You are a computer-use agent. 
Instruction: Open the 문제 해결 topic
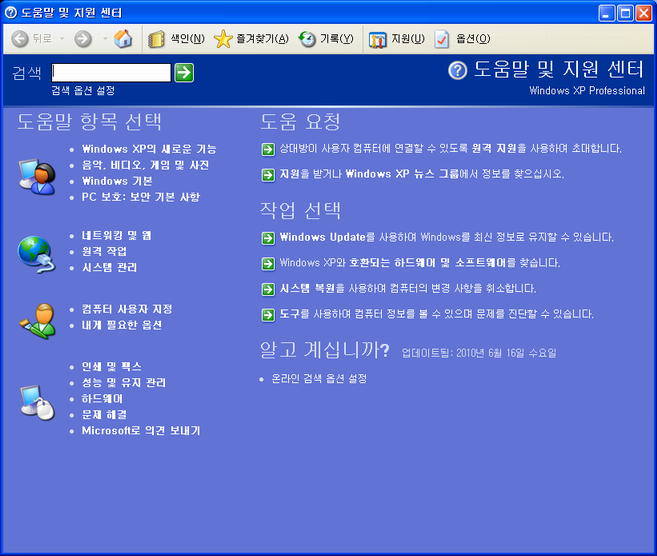104,414
